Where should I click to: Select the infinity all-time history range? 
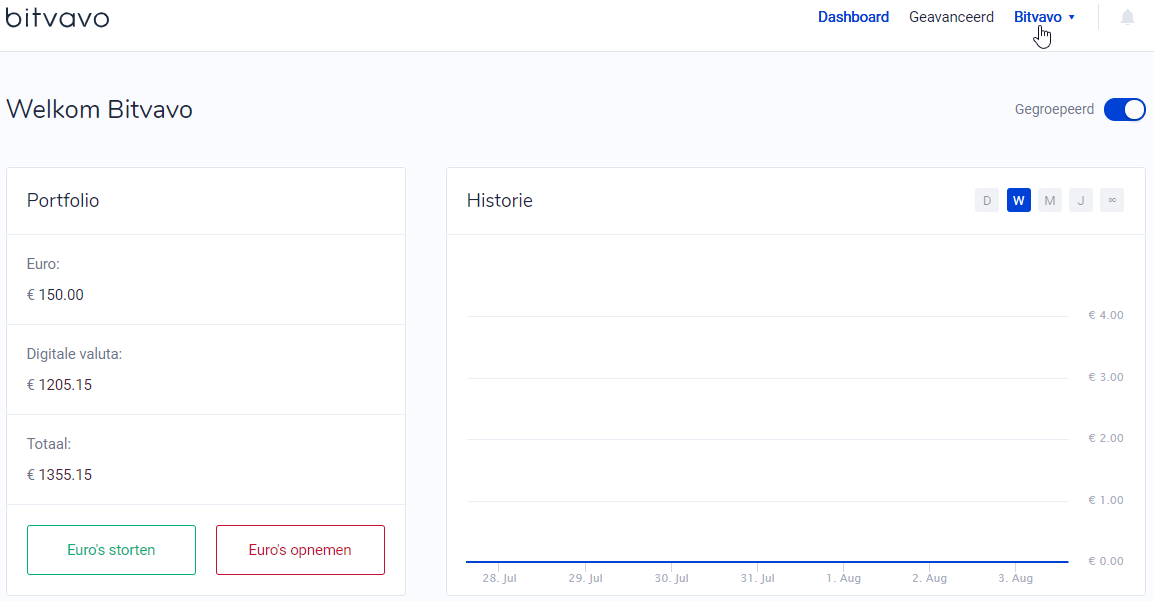(x=1112, y=200)
